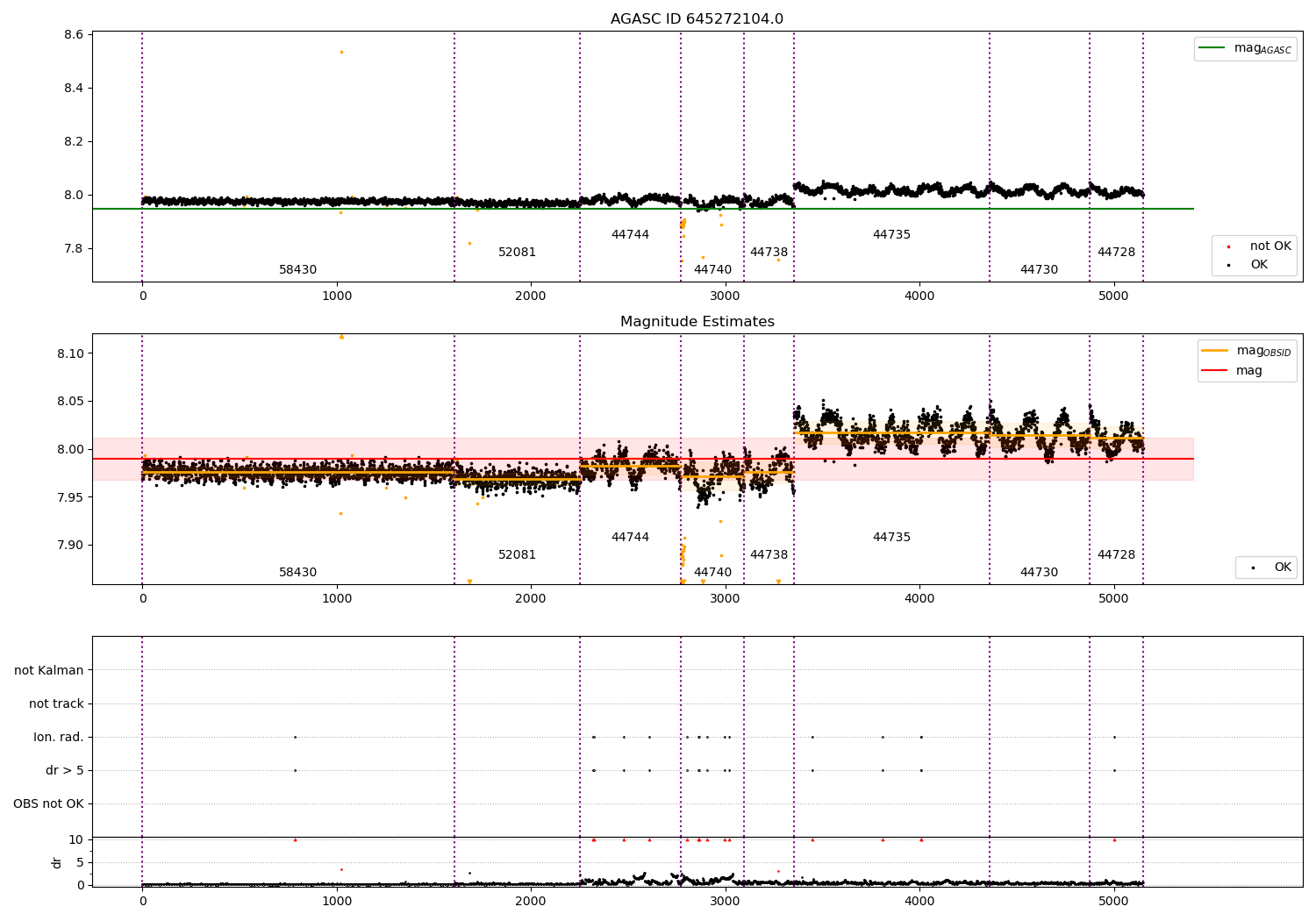Viewport: 1316px width, 921px height.
Task: Click the title "AGASC ID 645272104.0"
Action: [697, 19]
